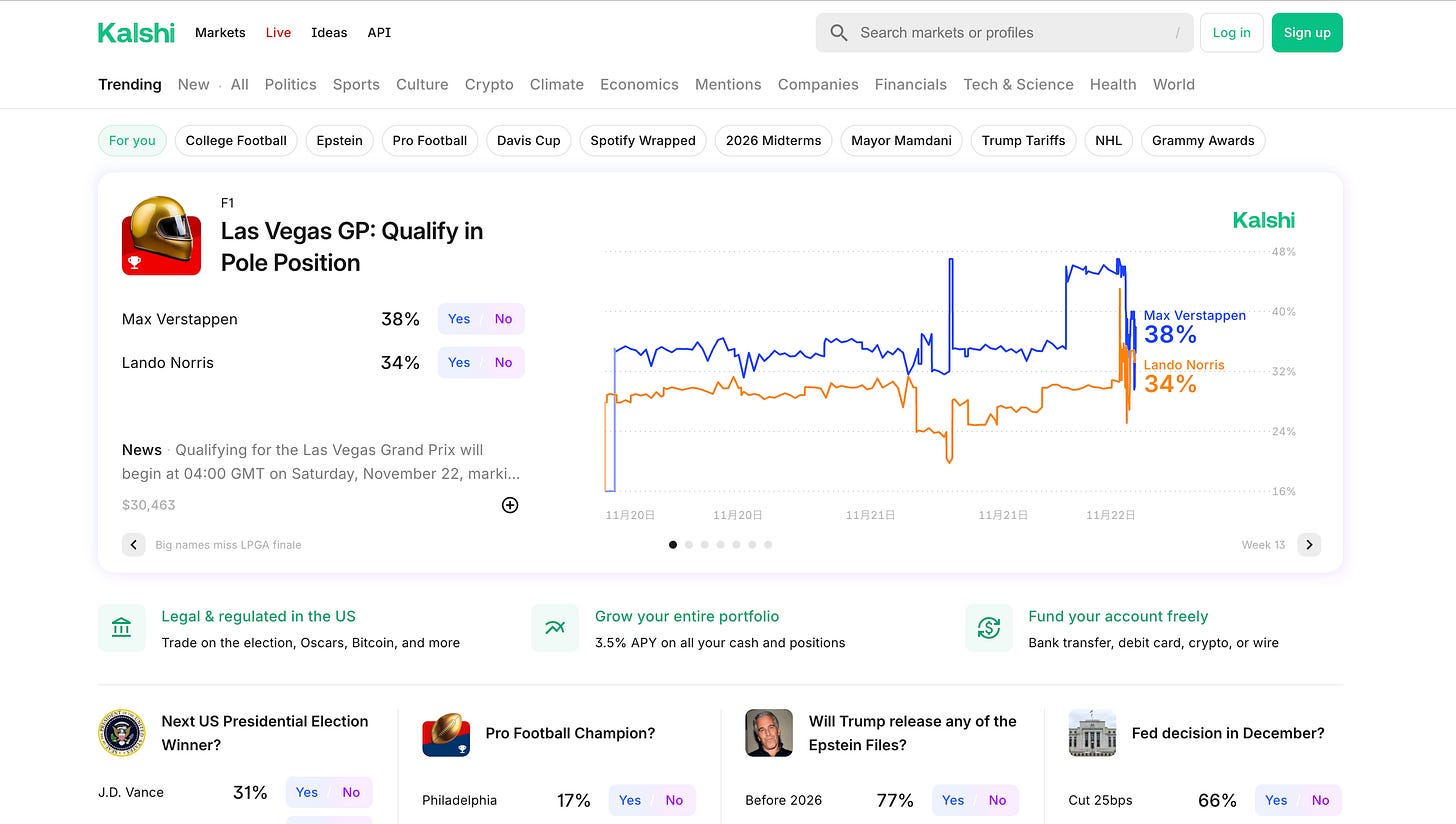This screenshot has height=824, width=1456.
Task: Click No for J.D. Vance
Action: click(351, 792)
